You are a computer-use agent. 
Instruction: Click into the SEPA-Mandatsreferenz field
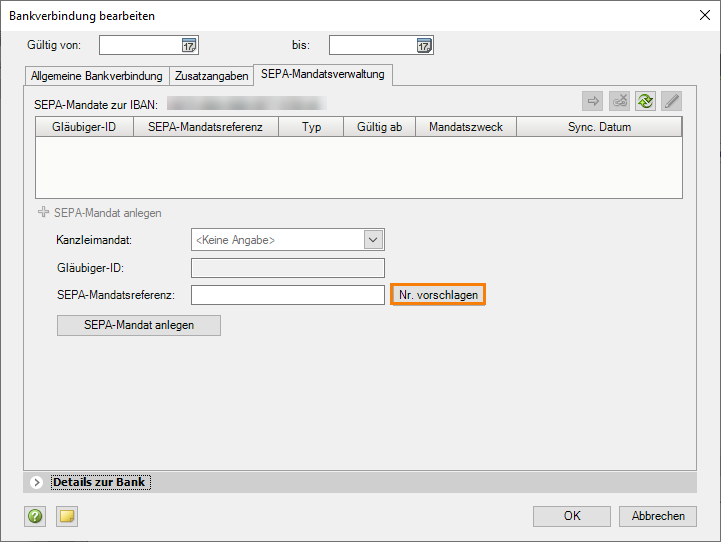tap(287, 295)
